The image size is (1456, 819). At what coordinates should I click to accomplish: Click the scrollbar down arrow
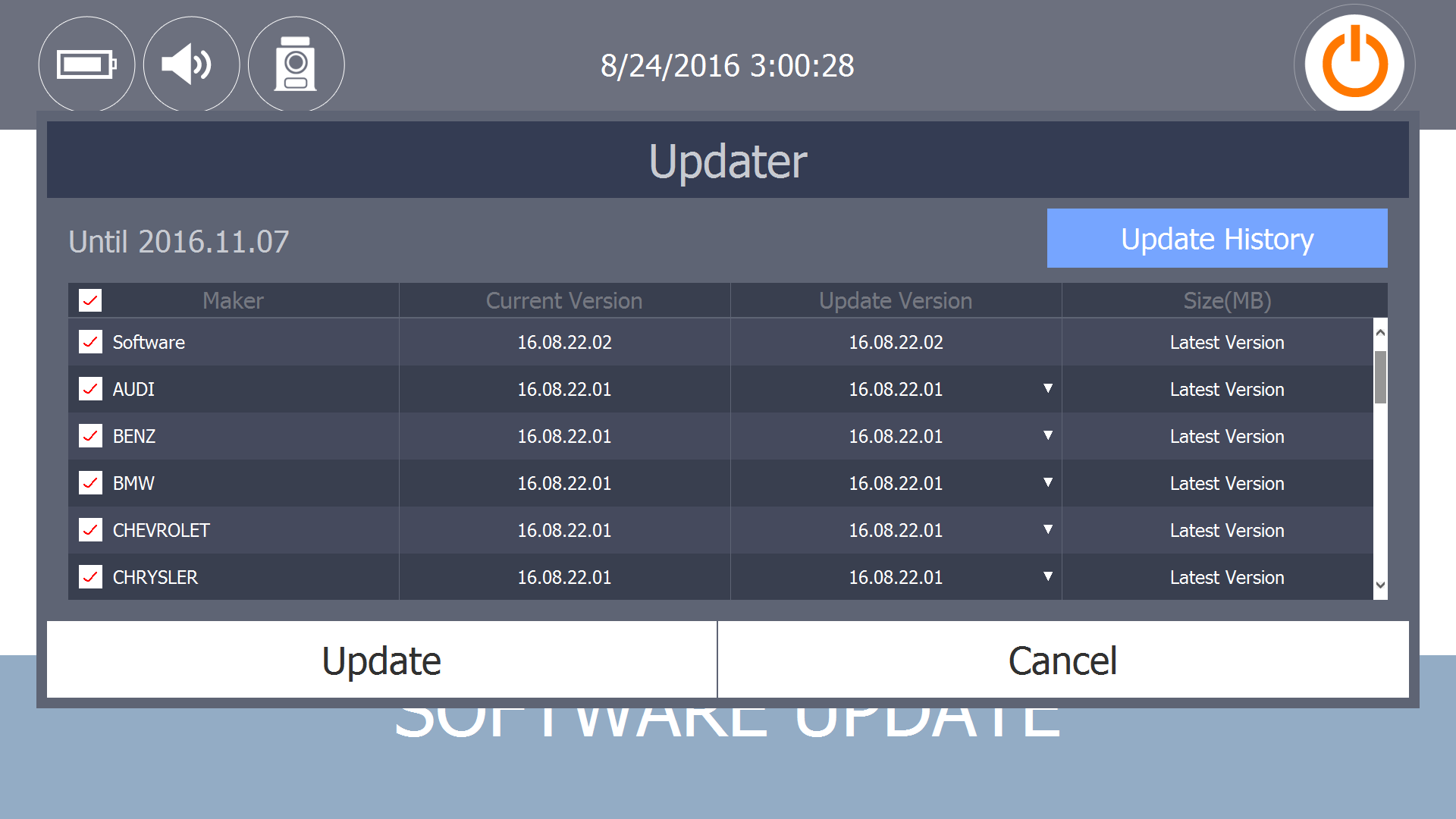click(x=1380, y=585)
